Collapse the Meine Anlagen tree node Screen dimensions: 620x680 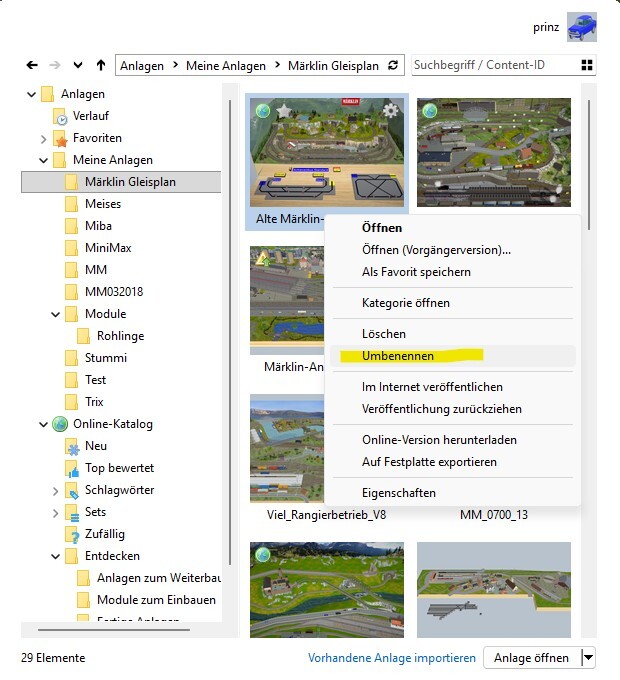(43, 160)
